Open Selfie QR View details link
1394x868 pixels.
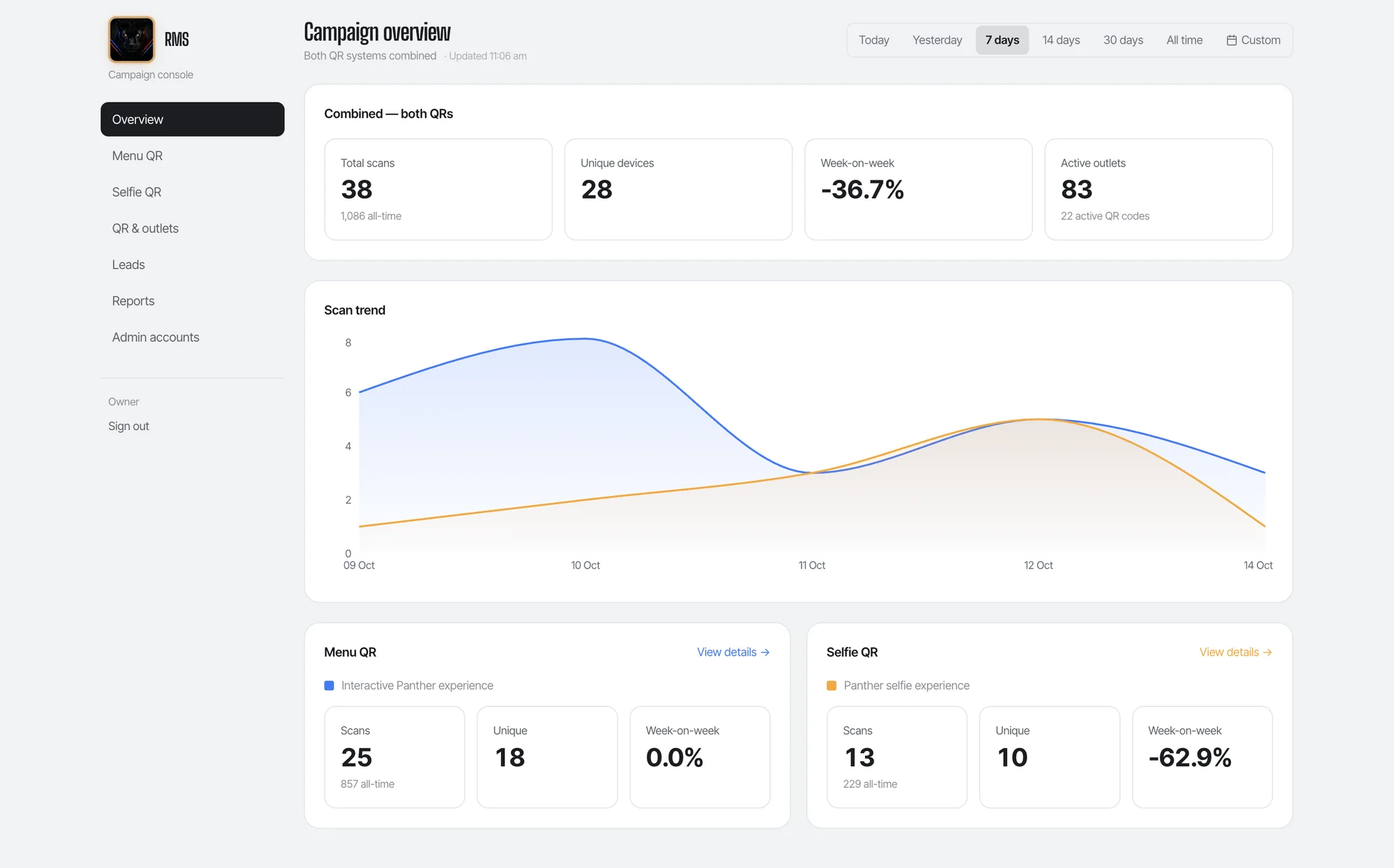(1236, 652)
